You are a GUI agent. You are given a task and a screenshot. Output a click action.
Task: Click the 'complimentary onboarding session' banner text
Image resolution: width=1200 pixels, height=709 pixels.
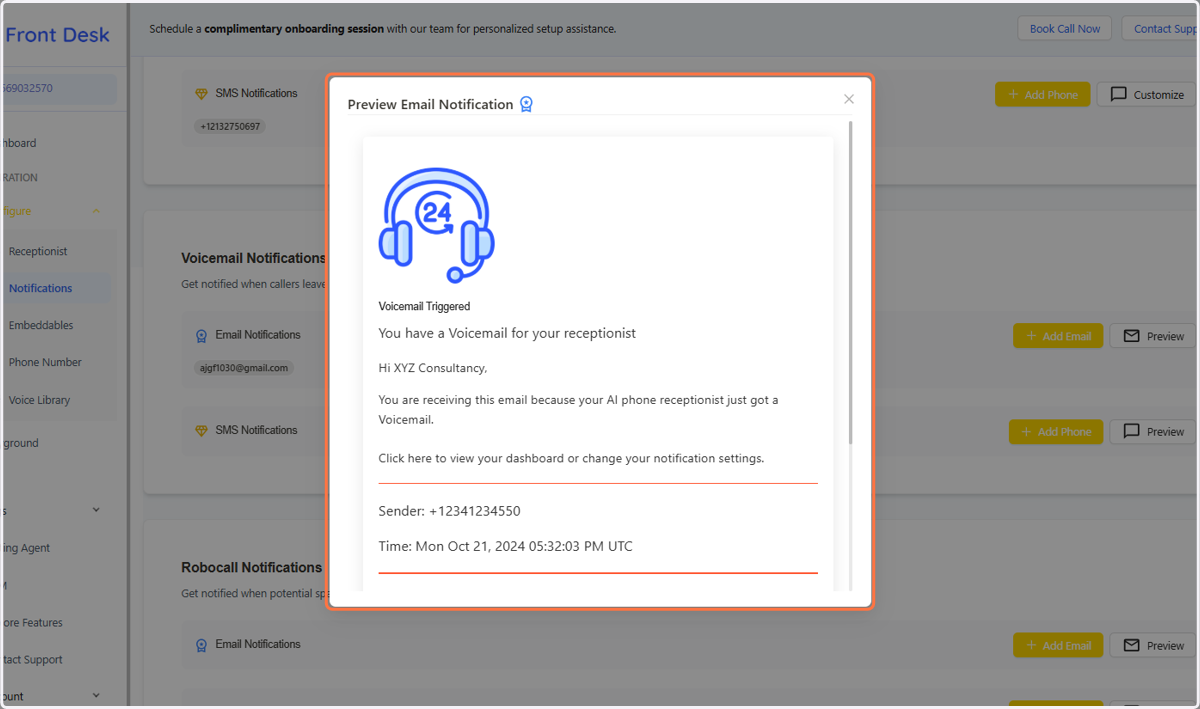[x=294, y=29]
